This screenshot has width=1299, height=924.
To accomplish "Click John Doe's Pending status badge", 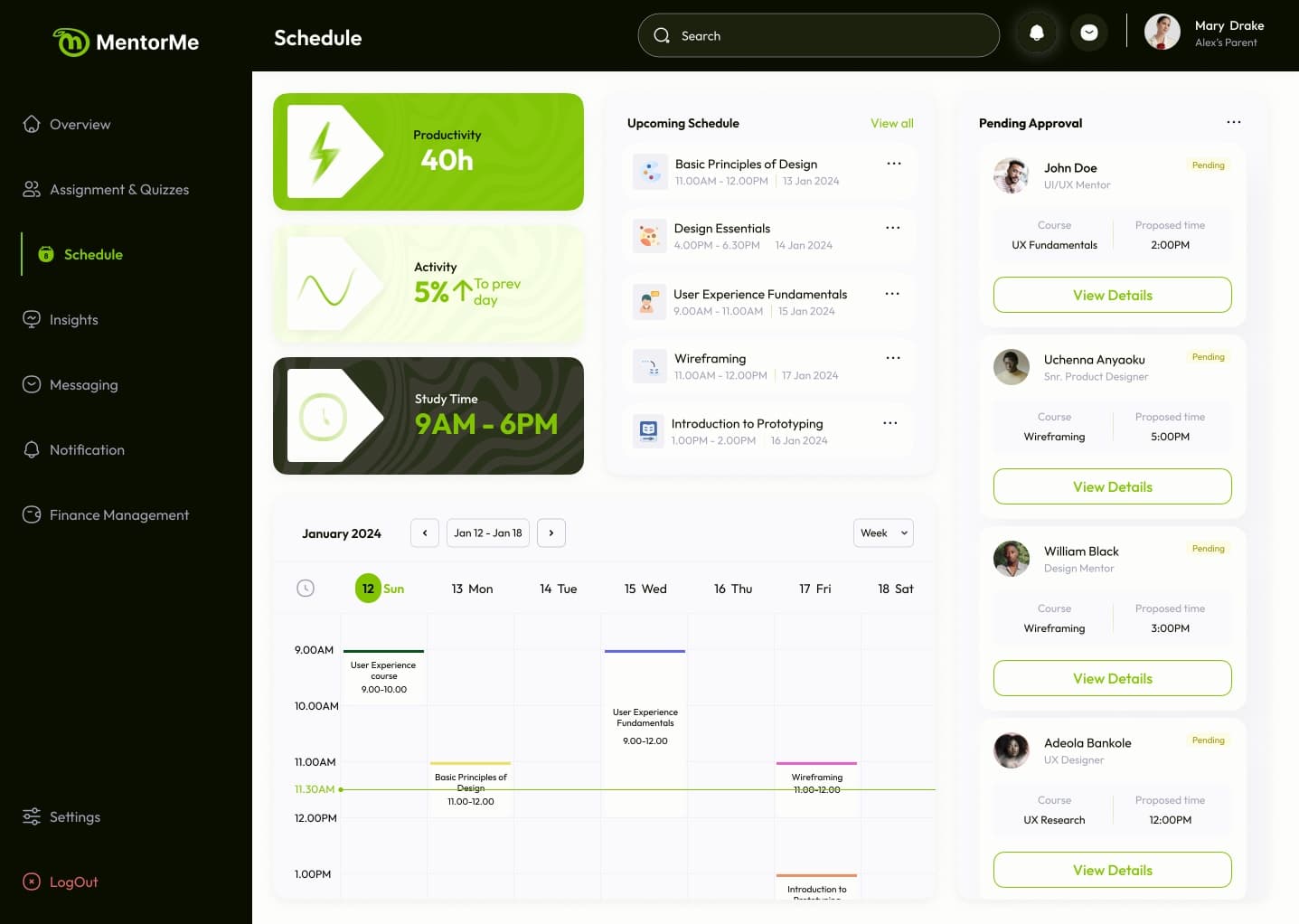I will click(x=1208, y=165).
